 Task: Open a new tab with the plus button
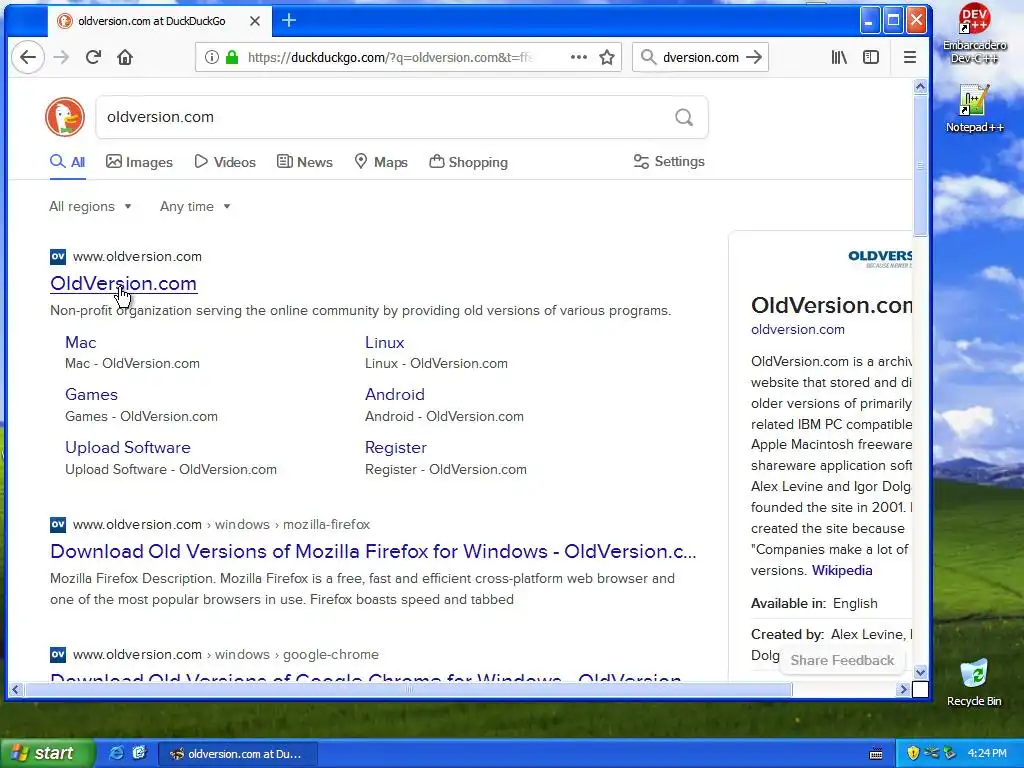[289, 21]
